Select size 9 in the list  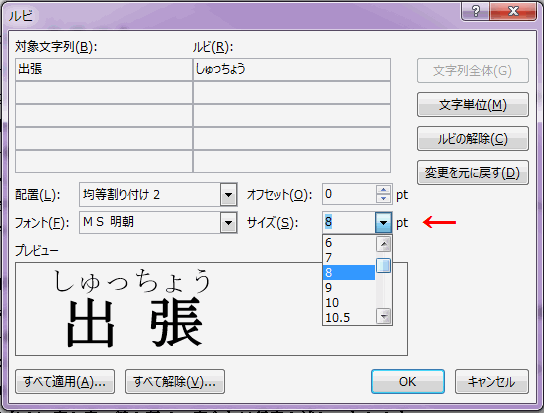point(349,287)
